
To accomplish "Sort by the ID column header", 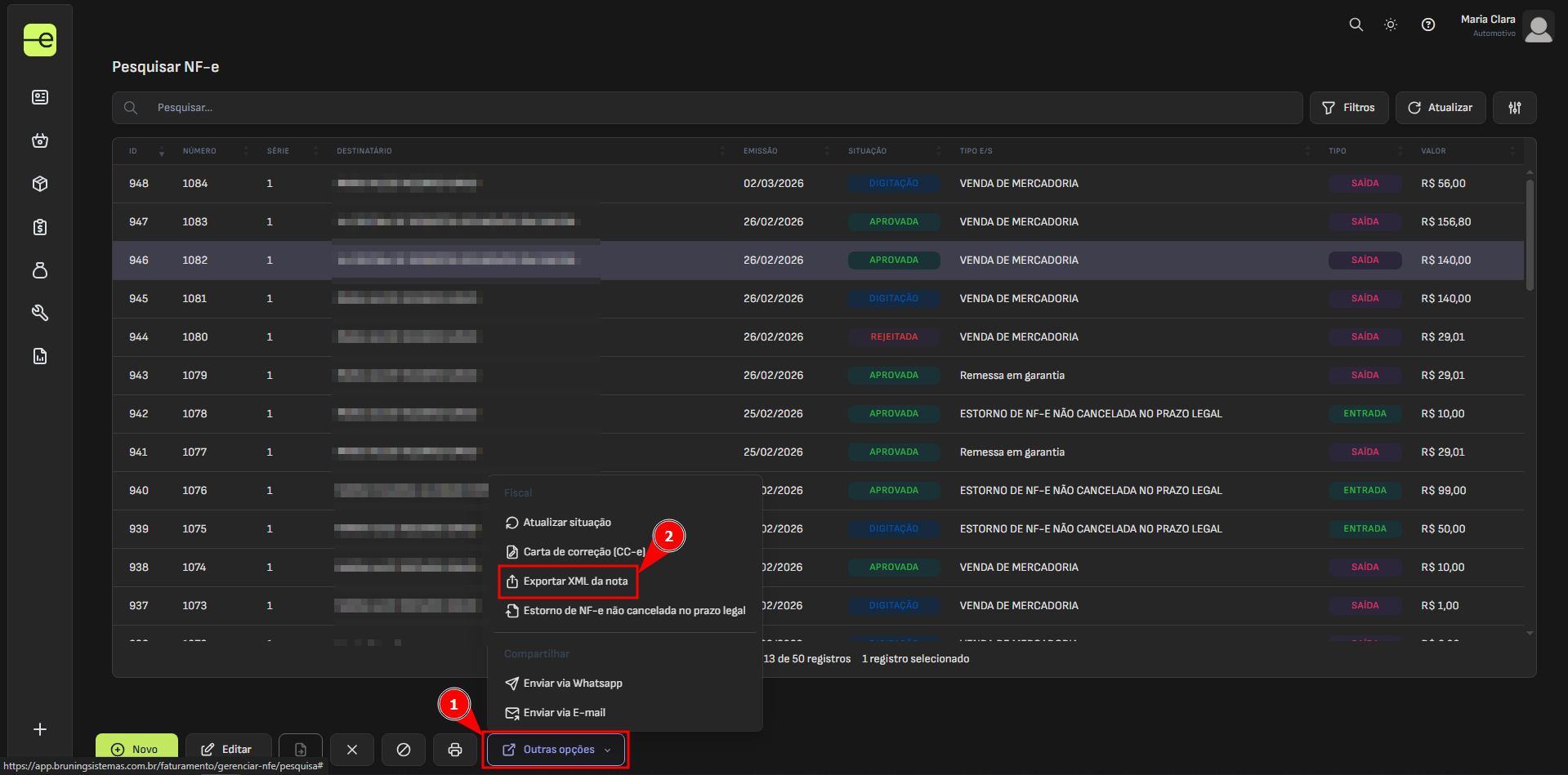I will [x=133, y=151].
